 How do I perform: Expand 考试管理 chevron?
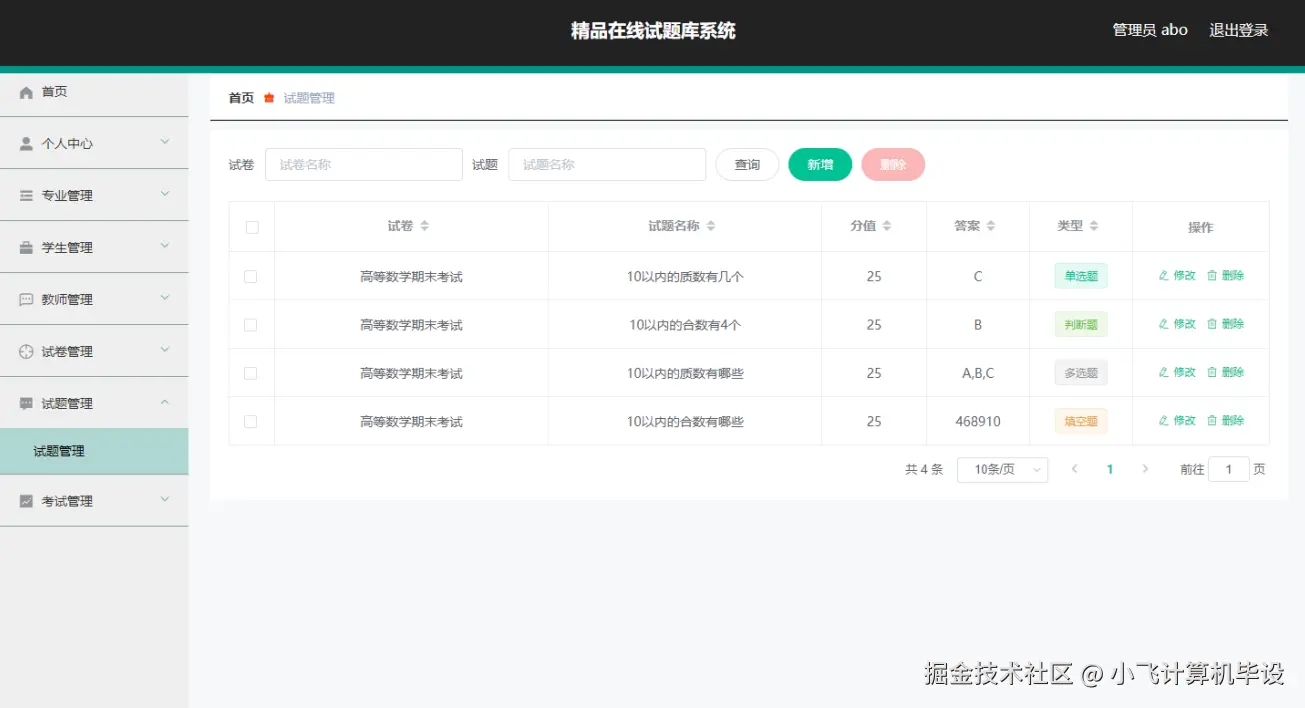click(165, 500)
